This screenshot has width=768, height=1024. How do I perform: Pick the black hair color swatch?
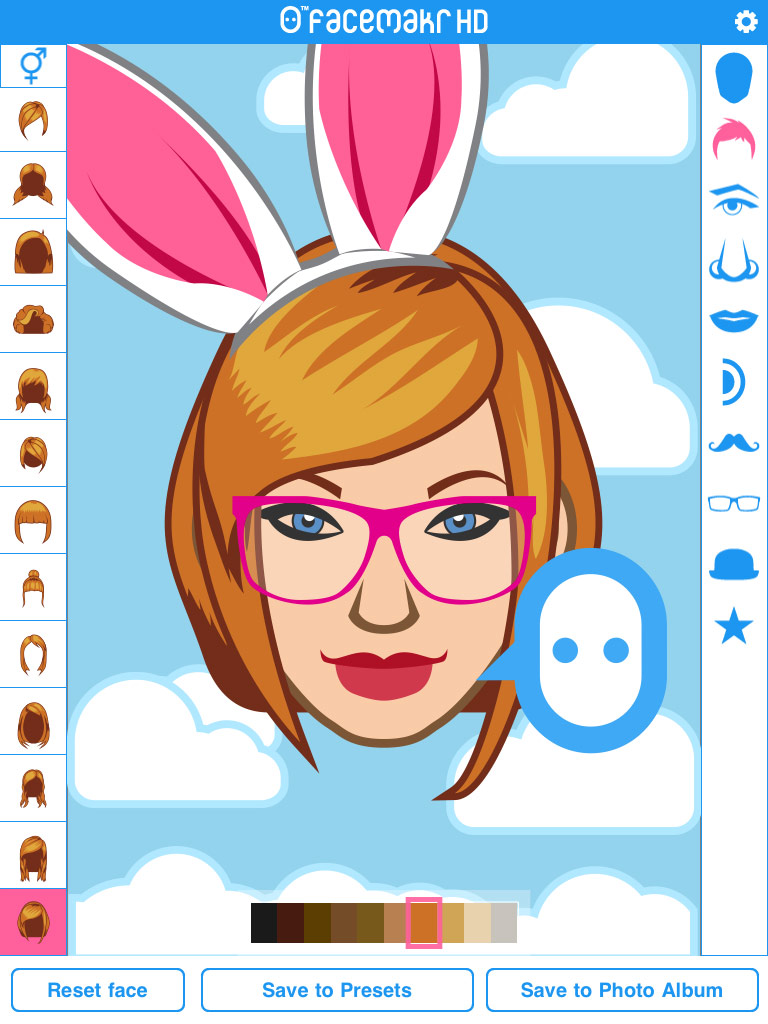[264, 923]
